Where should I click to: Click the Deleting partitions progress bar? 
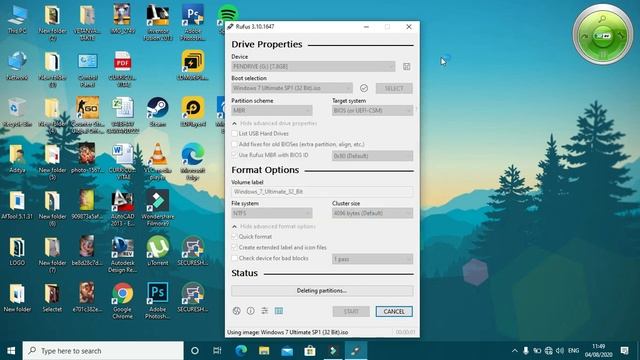322,291
